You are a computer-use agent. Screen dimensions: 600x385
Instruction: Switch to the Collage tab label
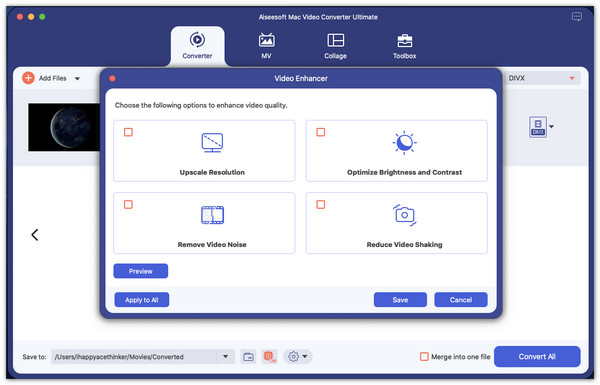[x=335, y=56]
